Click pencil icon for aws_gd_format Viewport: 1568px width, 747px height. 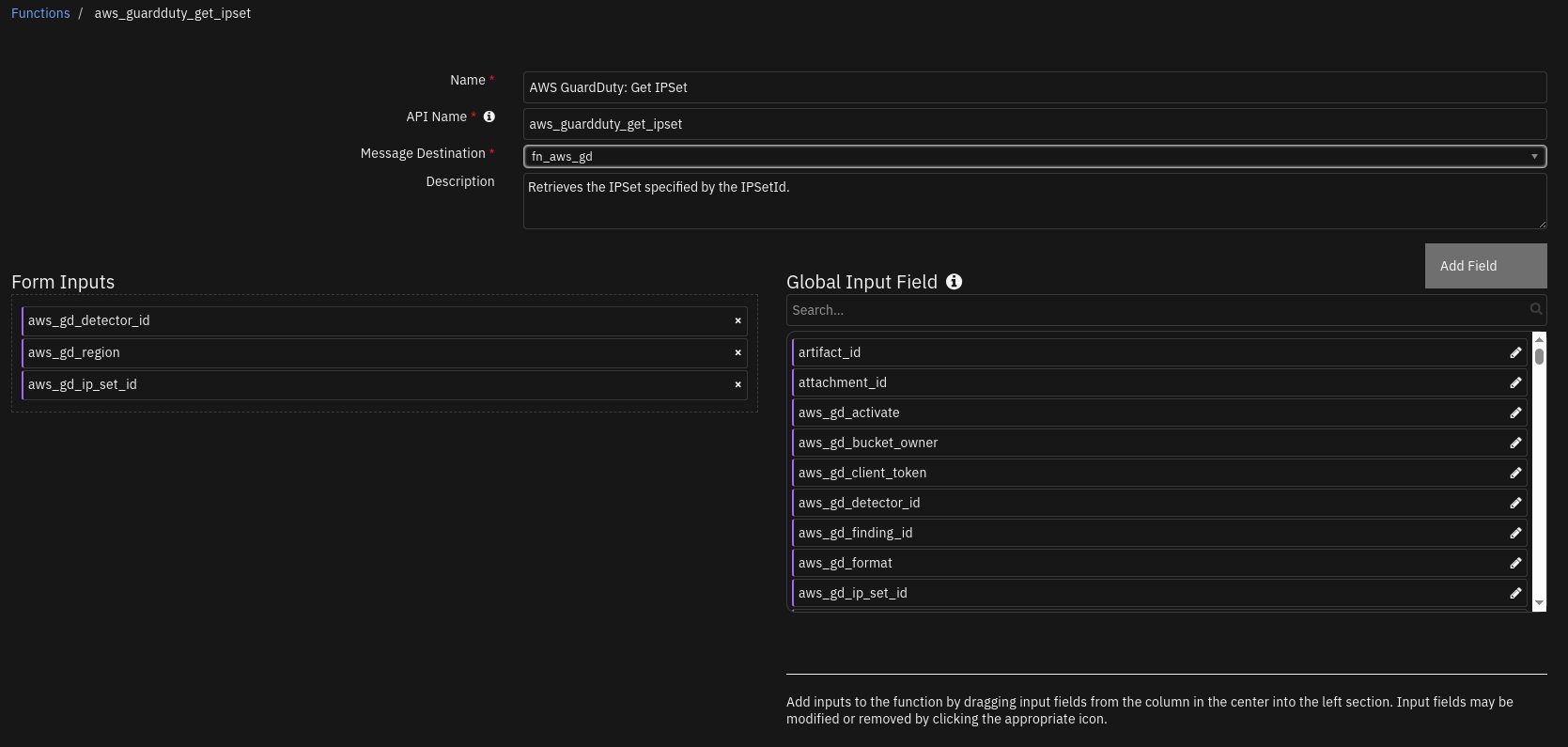(x=1515, y=563)
